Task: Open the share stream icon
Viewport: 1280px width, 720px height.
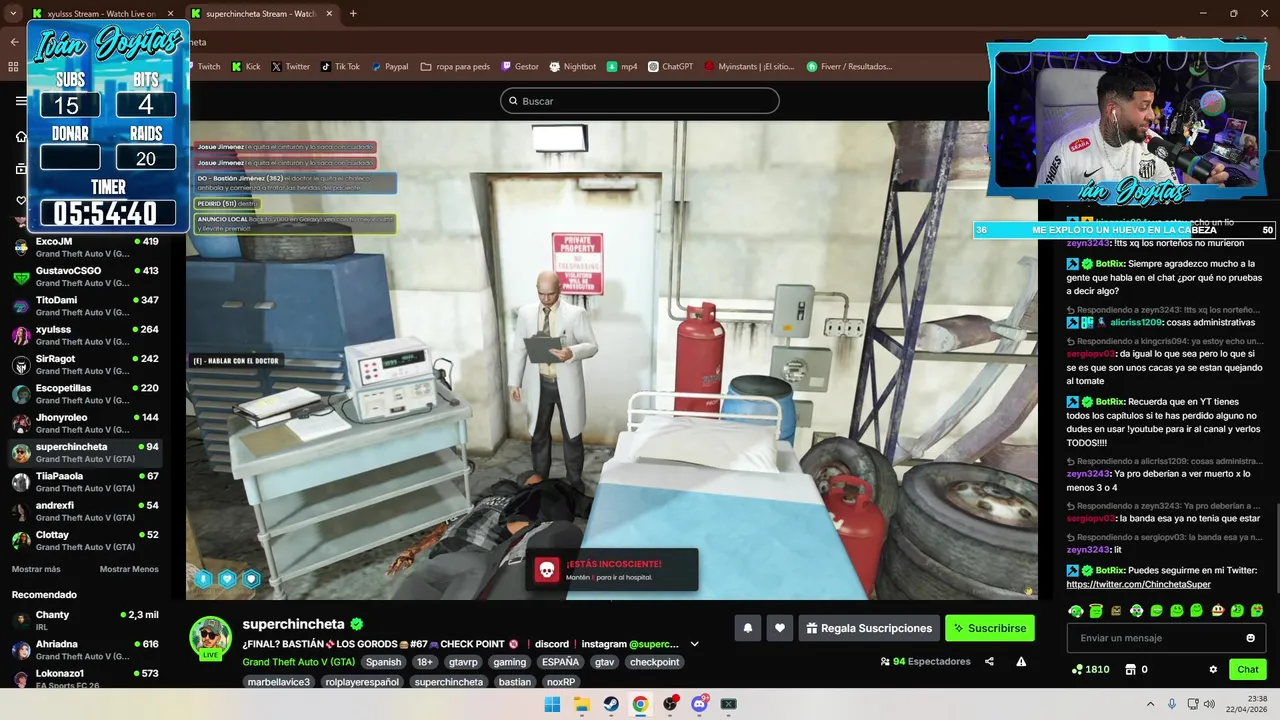Action: coord(989,661)
